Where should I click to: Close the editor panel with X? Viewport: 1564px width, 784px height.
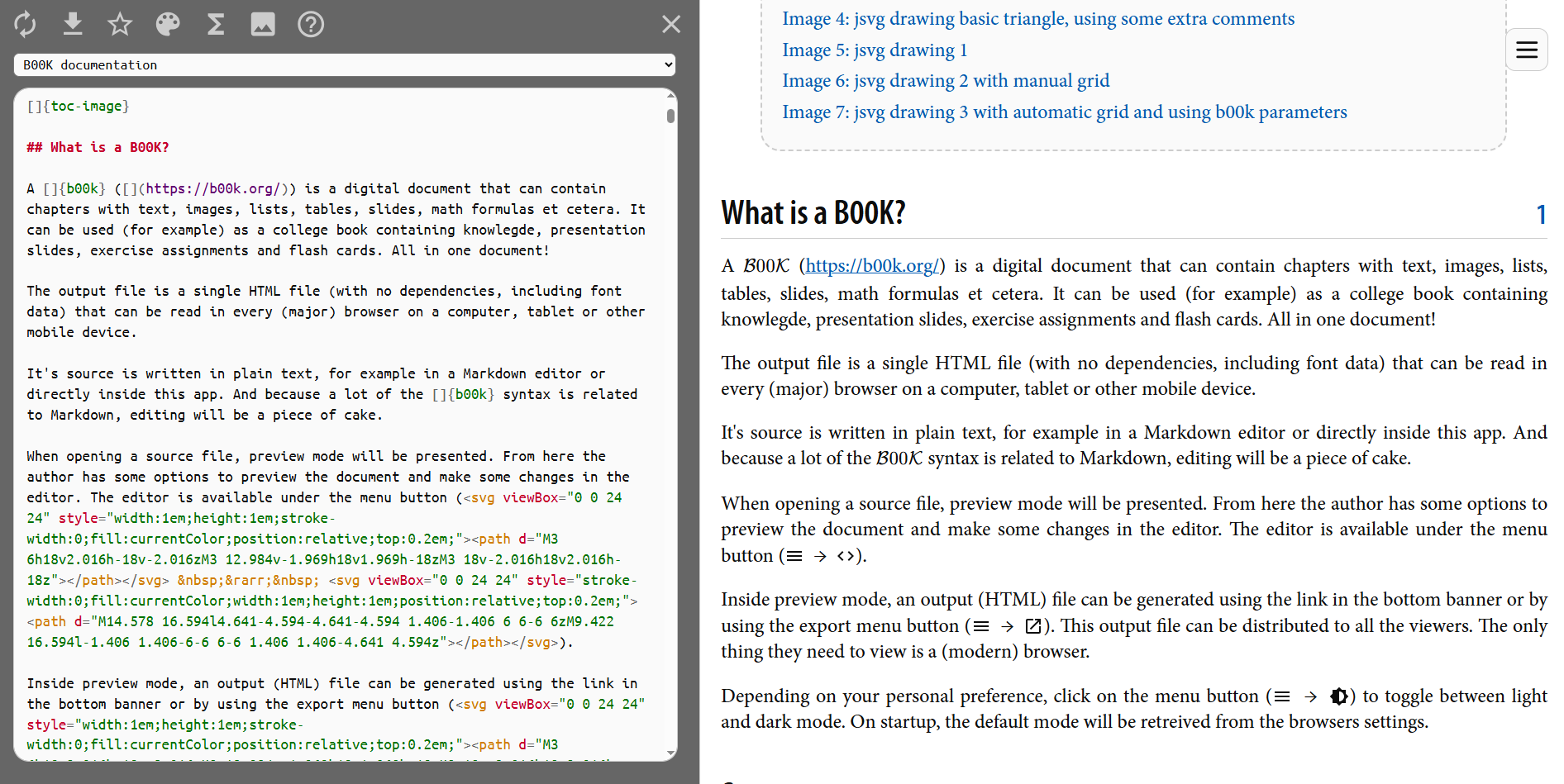tap(671, 25)
